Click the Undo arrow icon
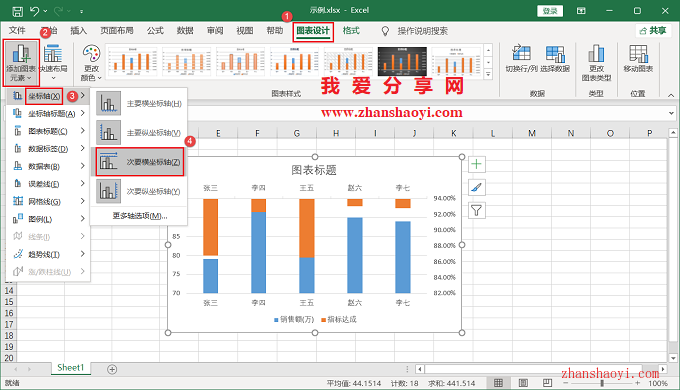 (35, 11)
